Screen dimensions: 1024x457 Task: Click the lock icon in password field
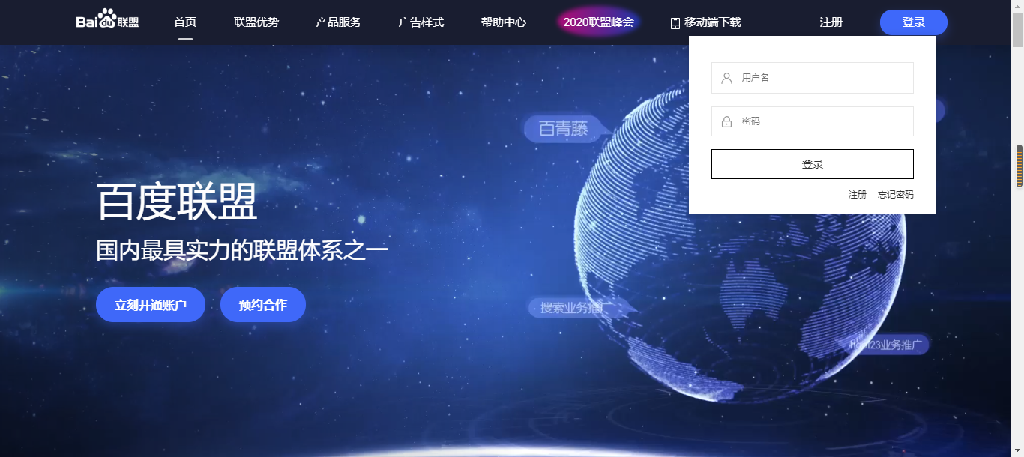tap(726, 121)
